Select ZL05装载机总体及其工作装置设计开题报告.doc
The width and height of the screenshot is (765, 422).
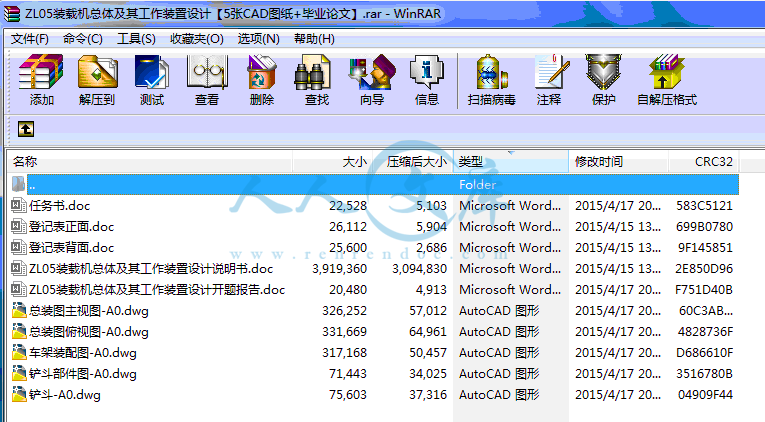point(157,290)
